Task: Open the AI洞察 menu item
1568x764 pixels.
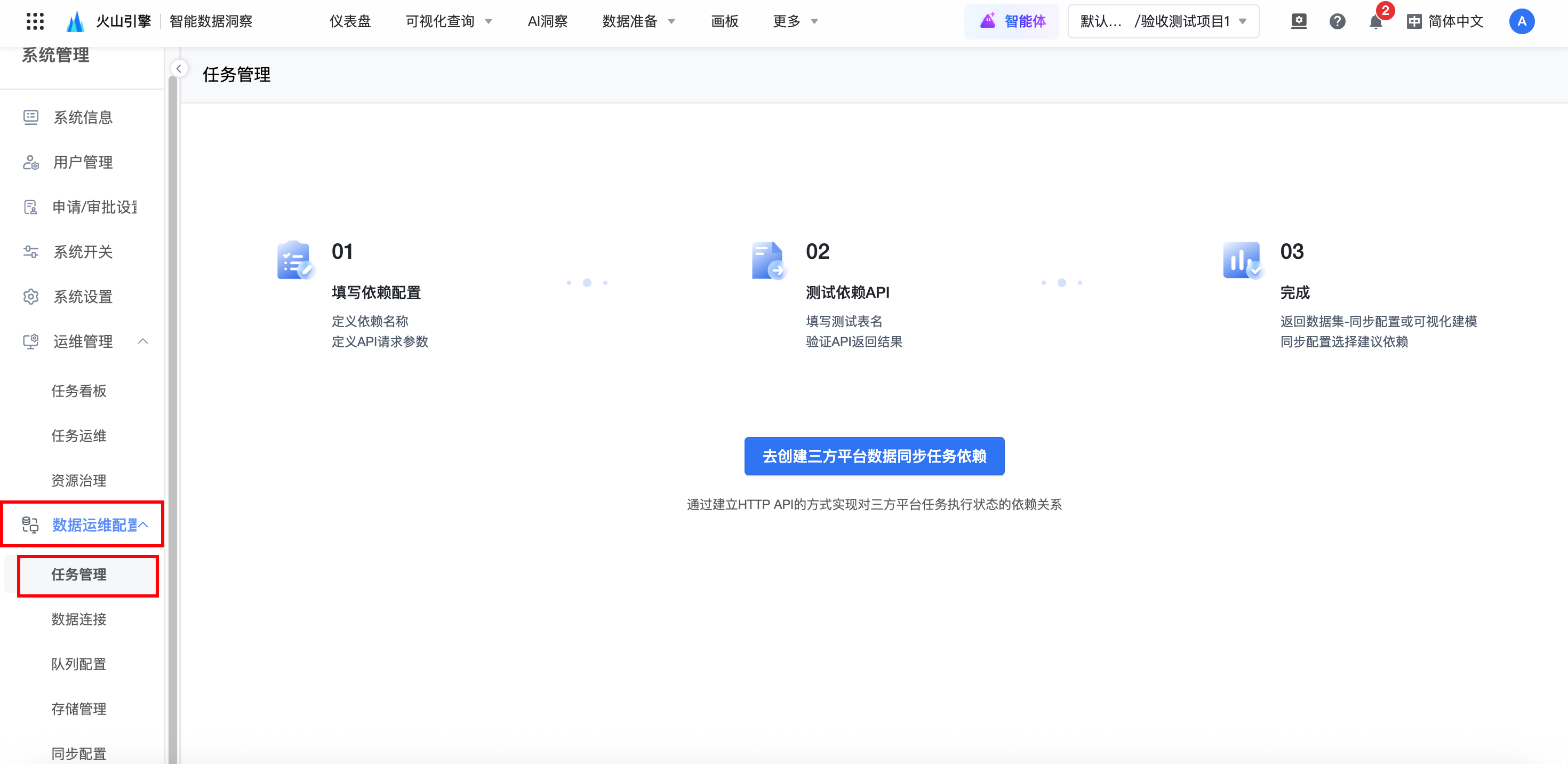Action: click(547, 22)
